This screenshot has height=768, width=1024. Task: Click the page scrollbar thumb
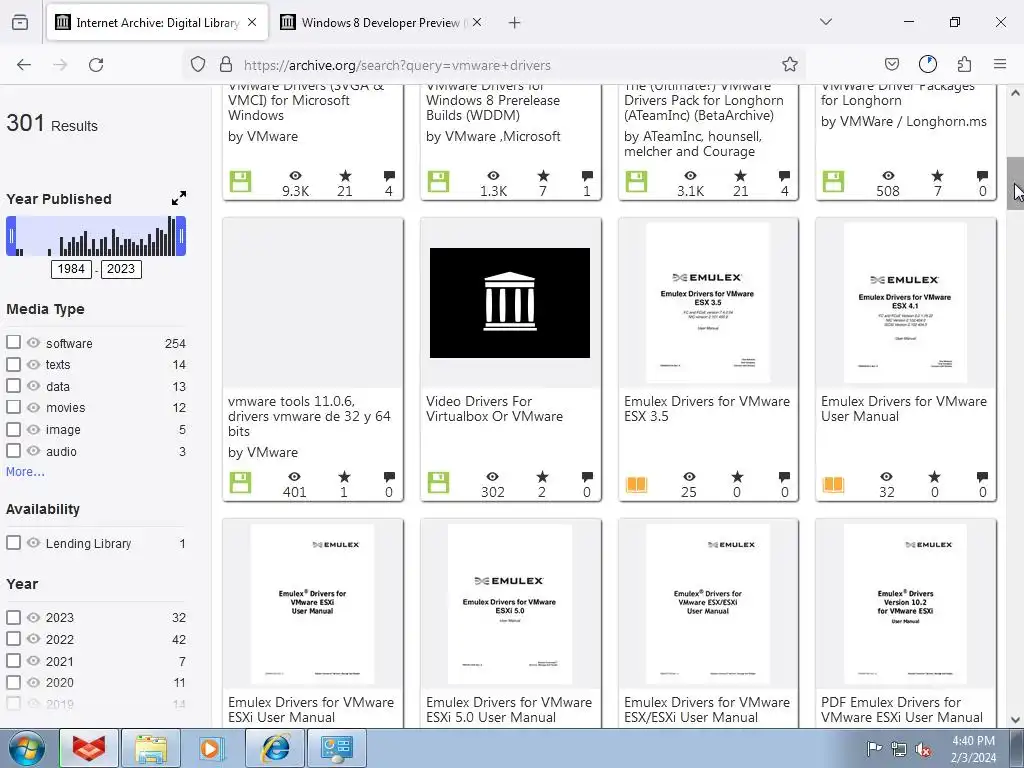pos(1015,183)
